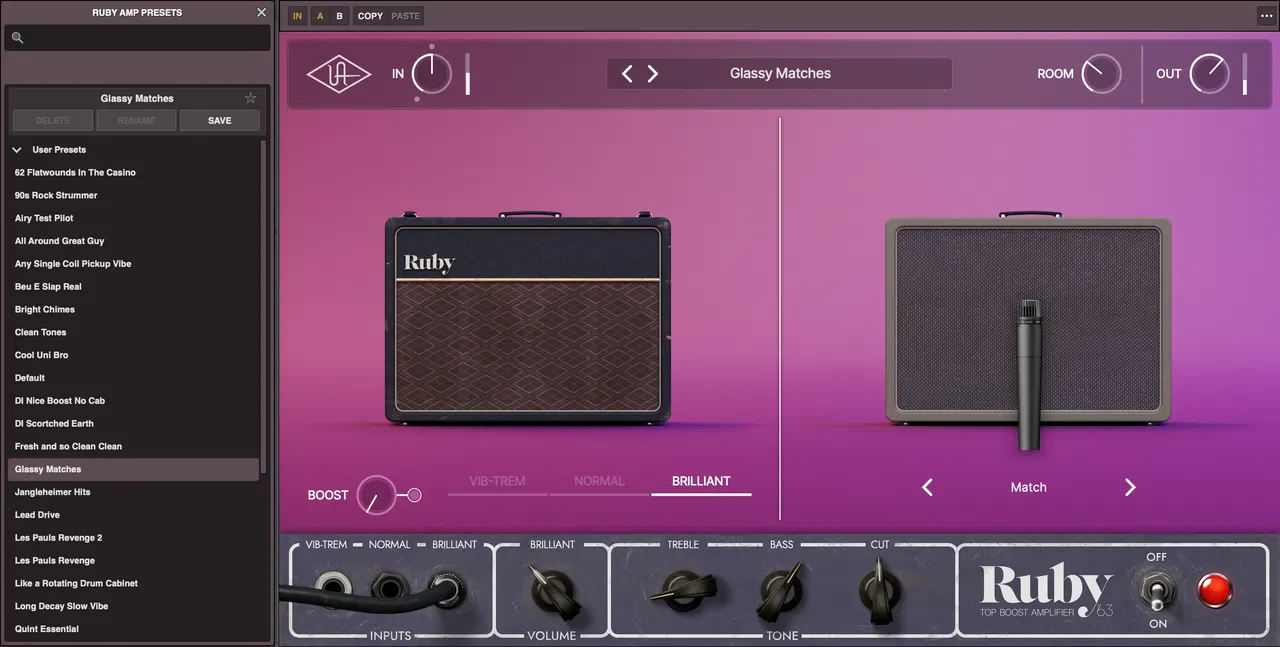1280x647 pixels.
Task: Adjust the BASS knob
Action: pos(781,590)
